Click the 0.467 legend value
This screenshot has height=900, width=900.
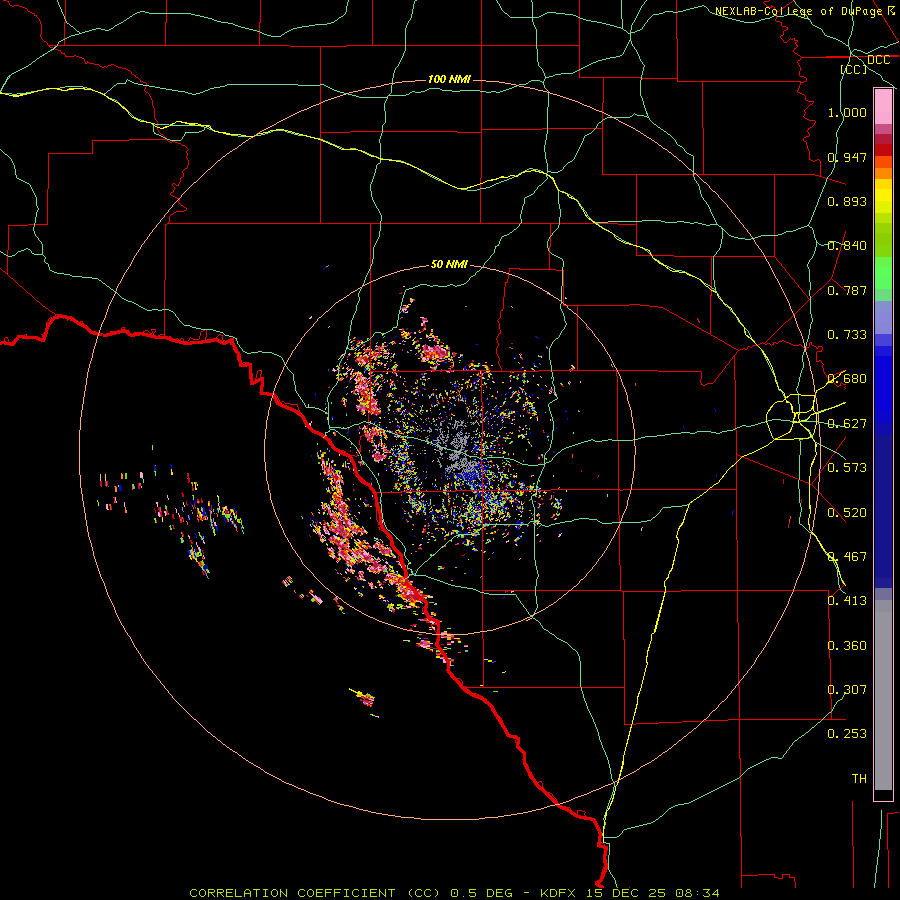pos(847,557)
